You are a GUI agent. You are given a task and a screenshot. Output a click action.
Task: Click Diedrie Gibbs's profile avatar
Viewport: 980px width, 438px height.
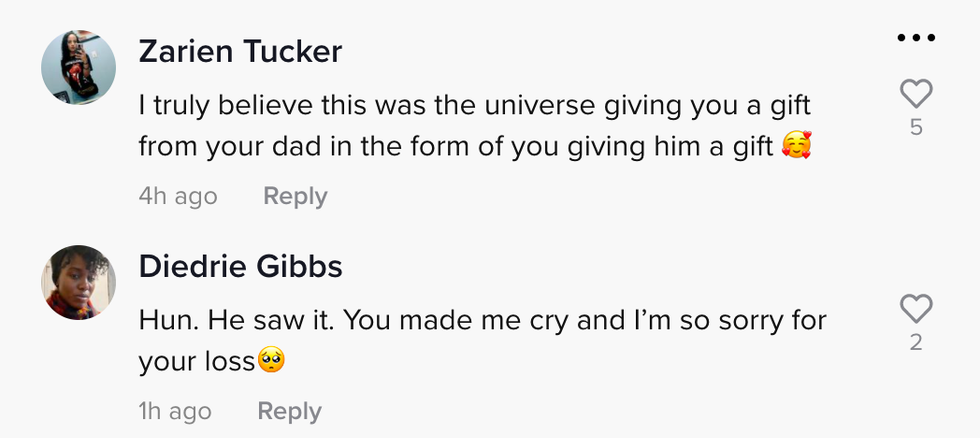(x=78, y=283)
